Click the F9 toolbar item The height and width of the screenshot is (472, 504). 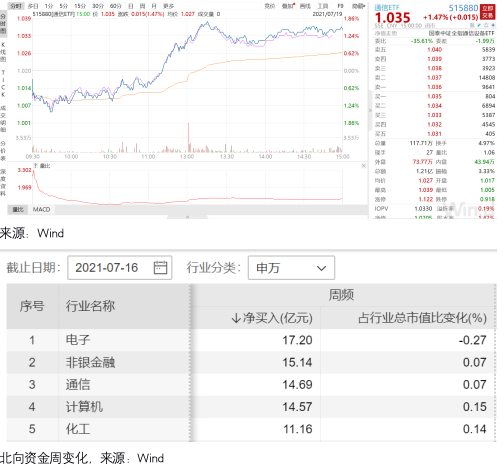(340, 6)
